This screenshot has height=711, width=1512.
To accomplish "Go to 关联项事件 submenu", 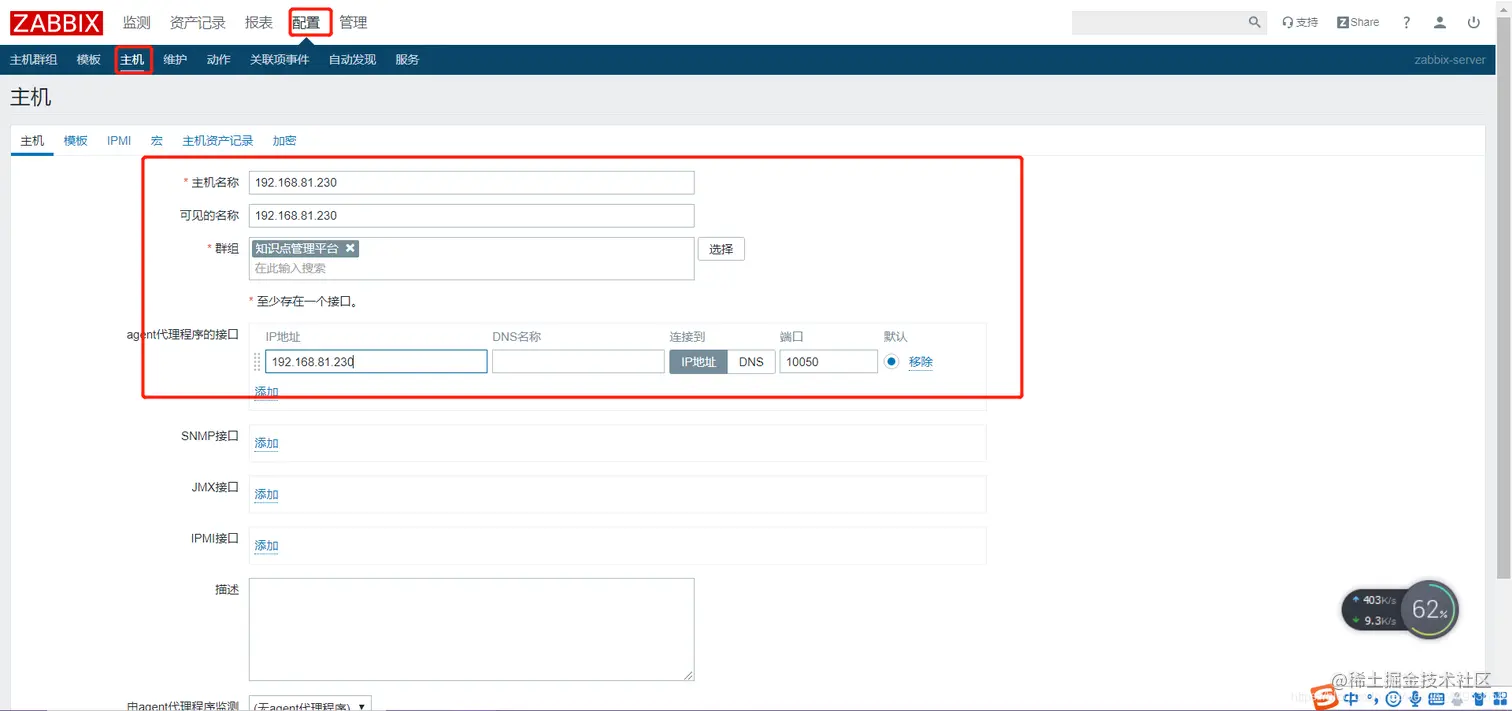I will pyautogui.click(x=280, y=60).
